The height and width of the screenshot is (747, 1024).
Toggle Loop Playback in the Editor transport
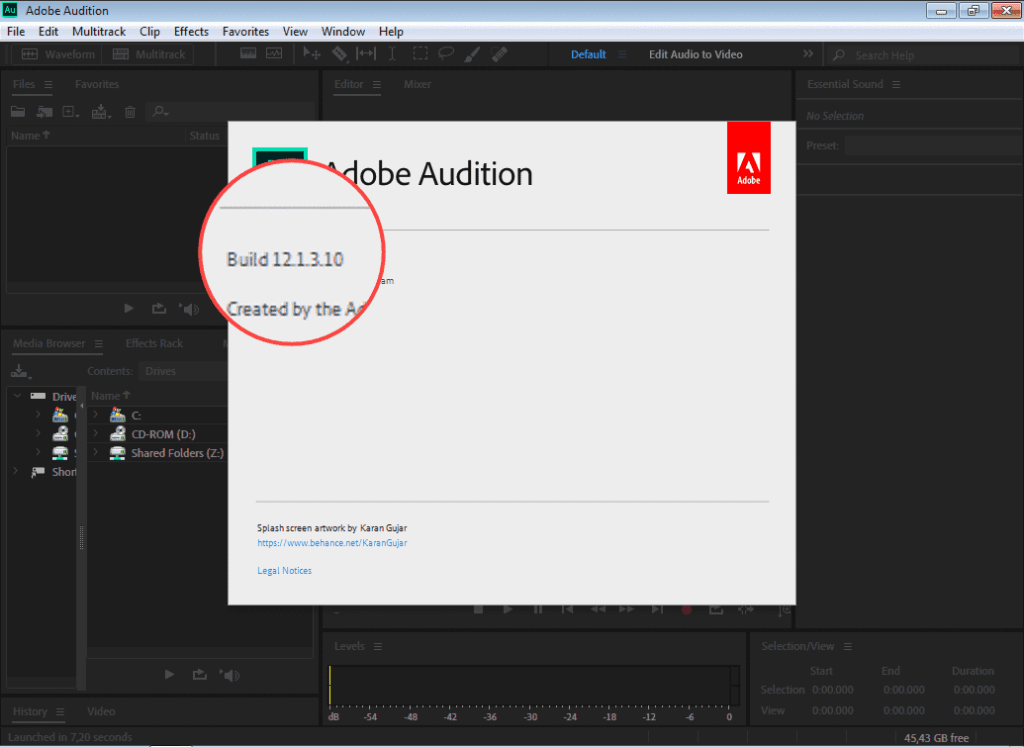tap(716, 610)
